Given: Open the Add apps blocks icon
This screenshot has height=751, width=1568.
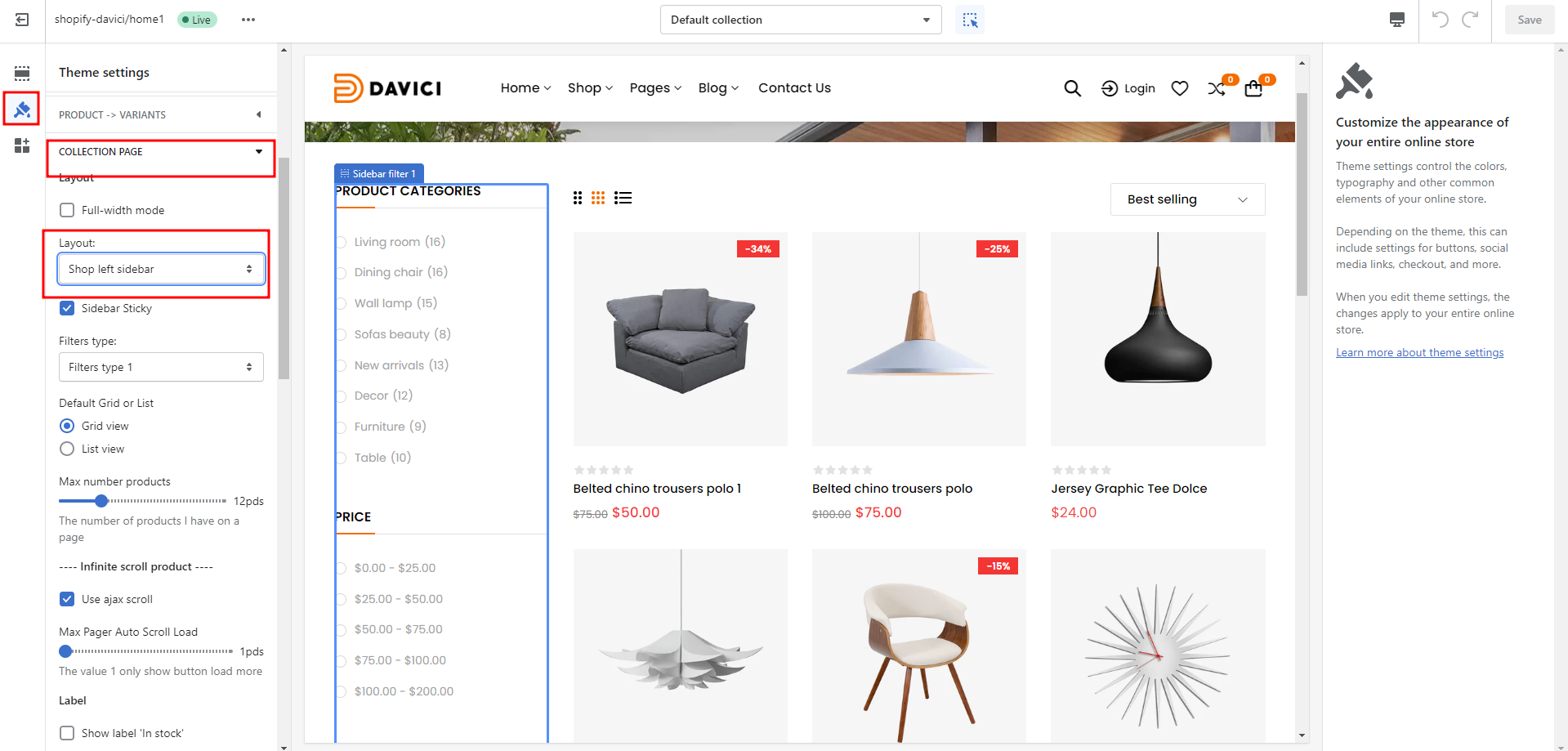Looking at the screenshot, I should (22, 145).
